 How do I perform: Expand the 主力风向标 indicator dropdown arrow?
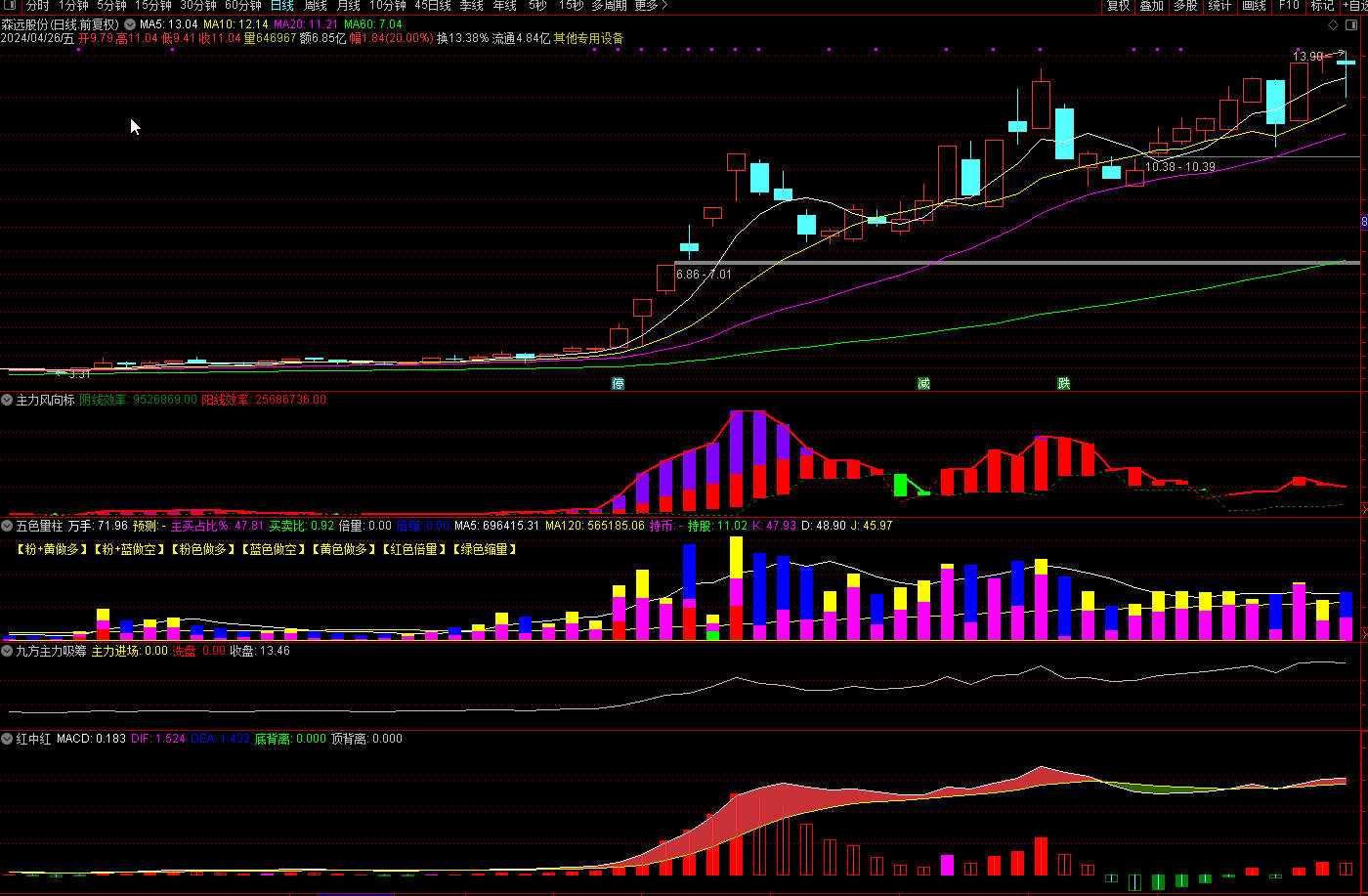[x=7, y=400]
